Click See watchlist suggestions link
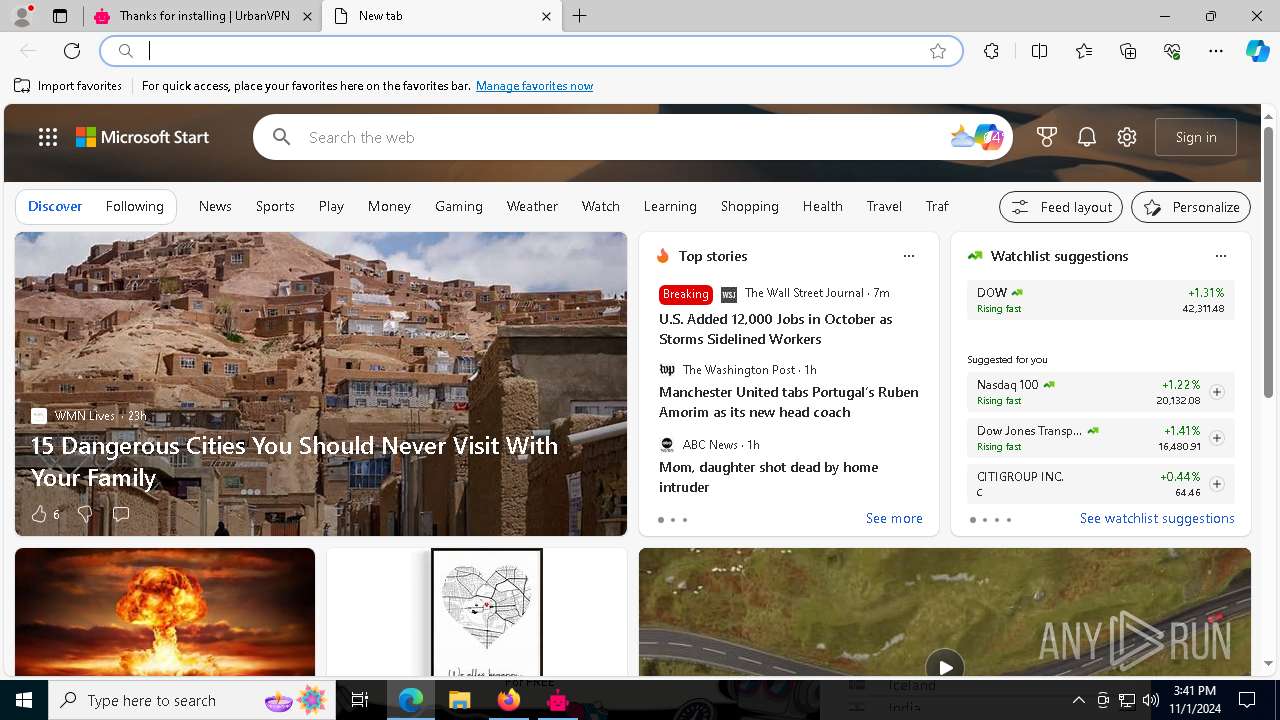The image size is (1280, 720). [1157, 518]
